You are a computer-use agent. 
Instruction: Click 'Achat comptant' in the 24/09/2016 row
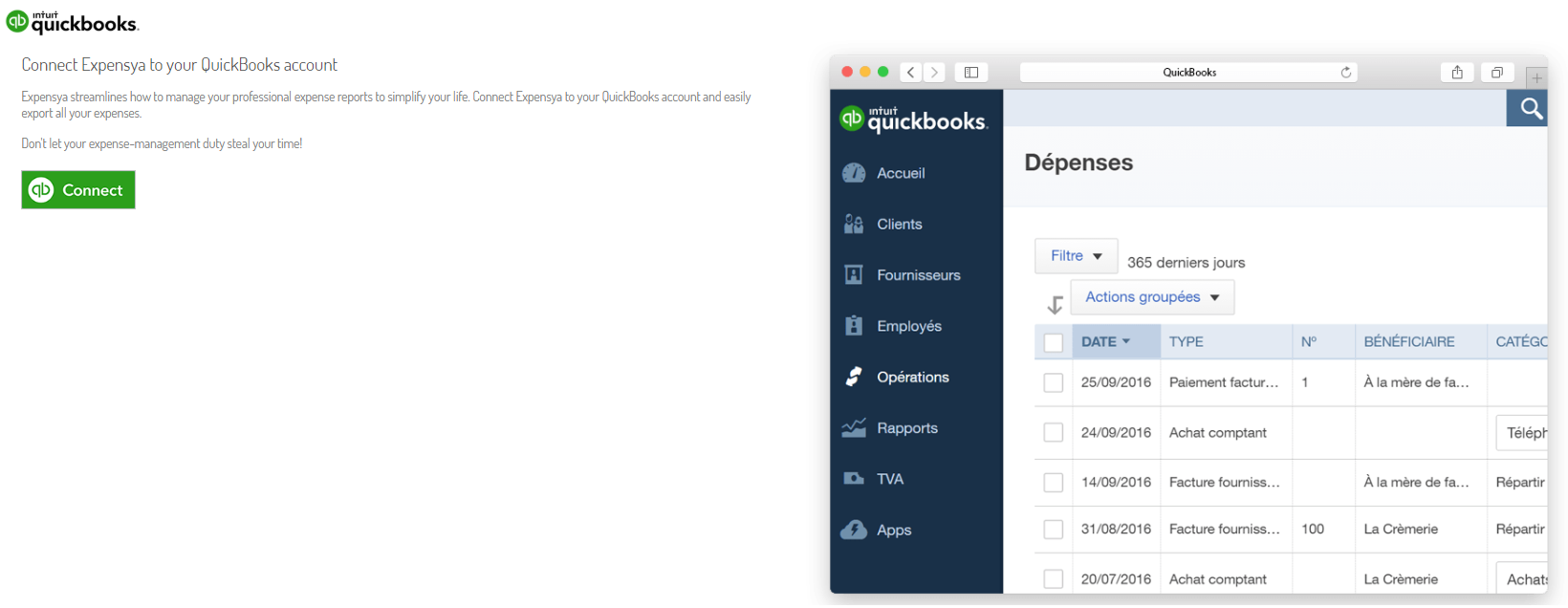1218,433
